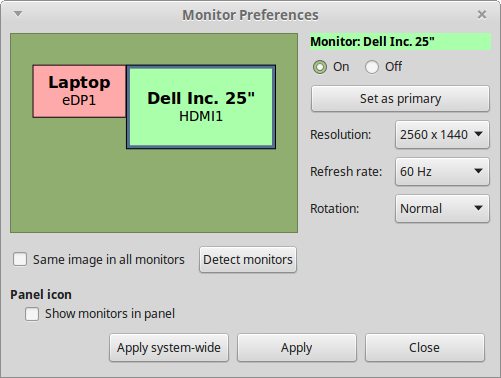Open the Resolution dropdown showing 2560 x 1440
Viewport: 501px width, 378px height.
click(x=442, y=135)
